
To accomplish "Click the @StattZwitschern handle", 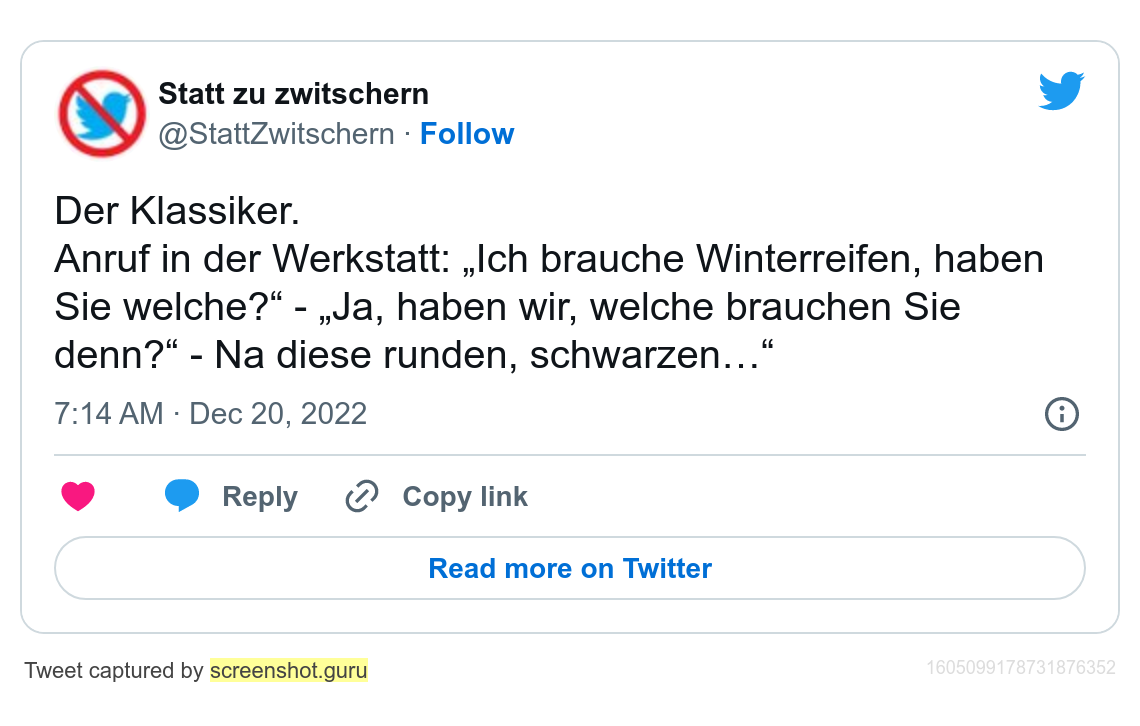I will point(276,134).
